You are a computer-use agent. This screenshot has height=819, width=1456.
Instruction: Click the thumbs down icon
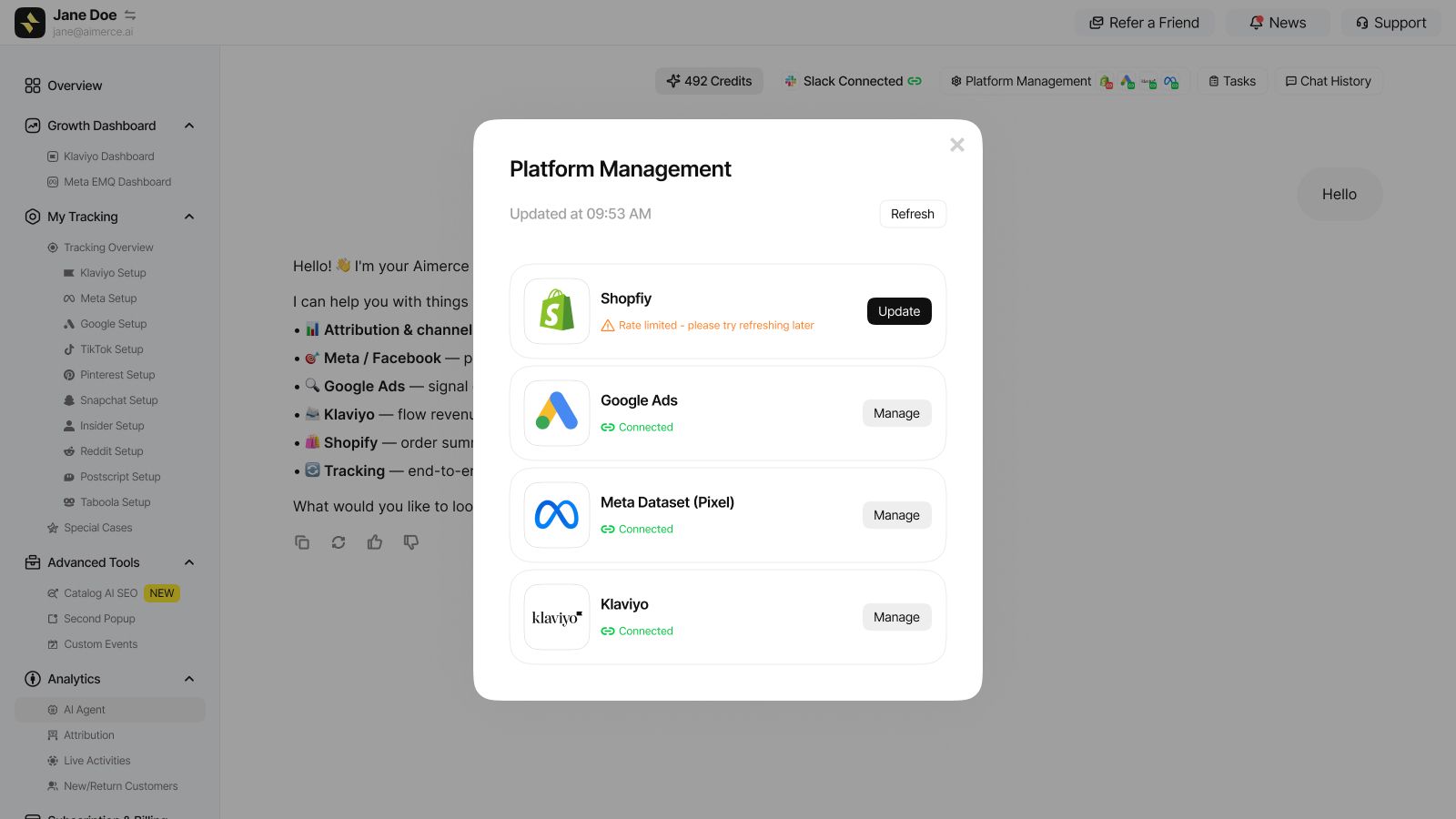tap(411, 542)
